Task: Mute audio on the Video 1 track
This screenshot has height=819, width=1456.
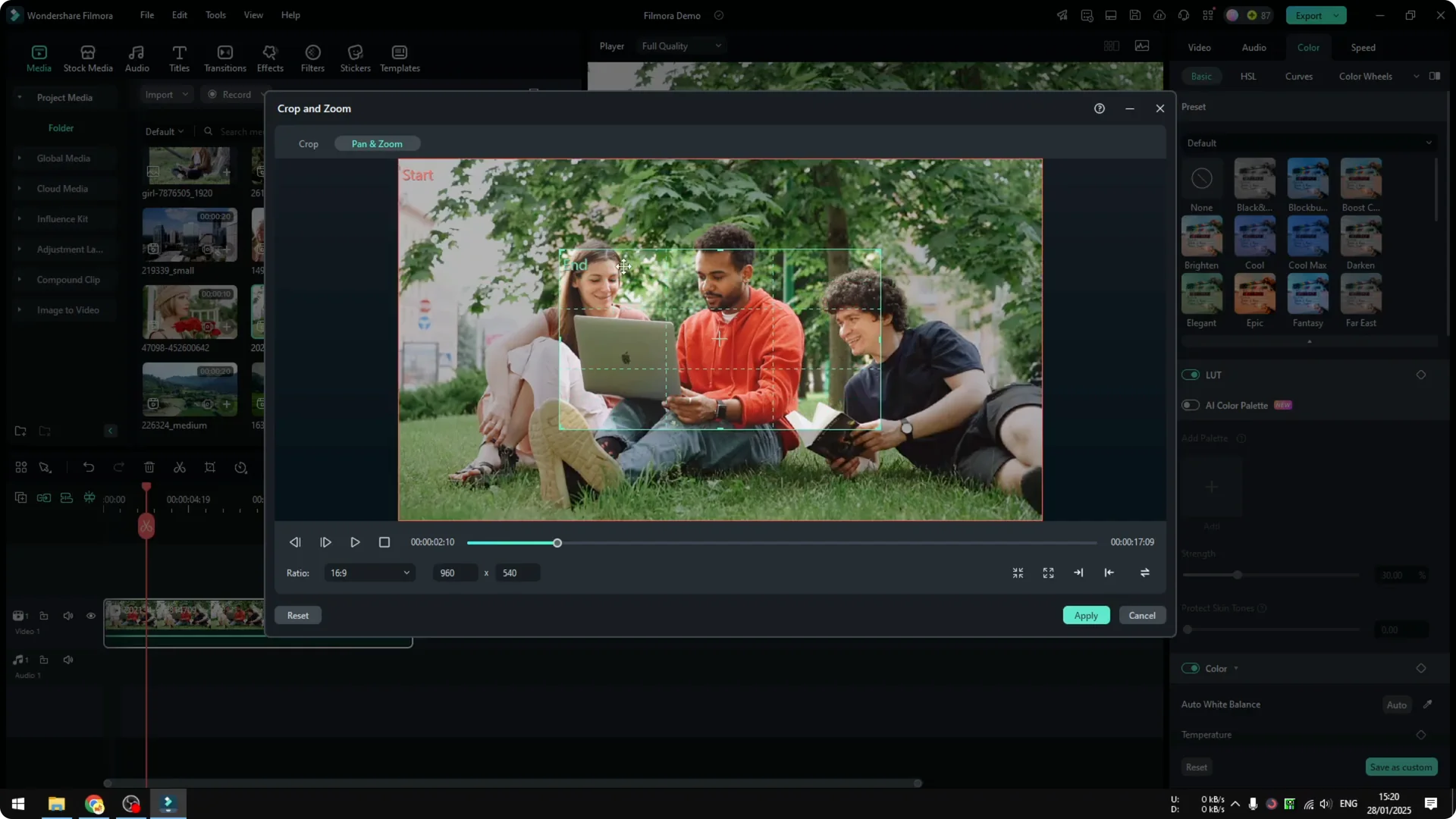Action: (x=68, y=616)
